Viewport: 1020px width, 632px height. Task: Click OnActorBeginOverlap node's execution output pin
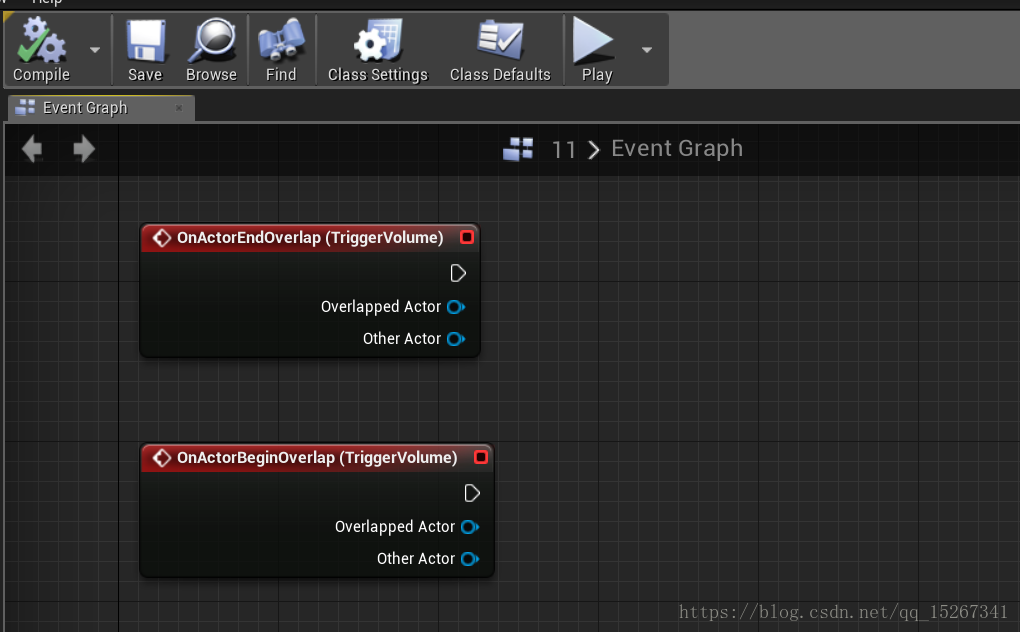(x=472, y=493)
